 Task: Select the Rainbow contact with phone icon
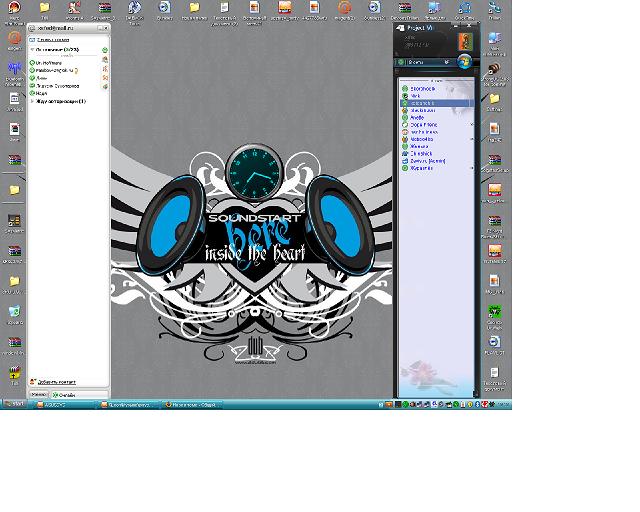pyautogui.click(x=53, y=70)
